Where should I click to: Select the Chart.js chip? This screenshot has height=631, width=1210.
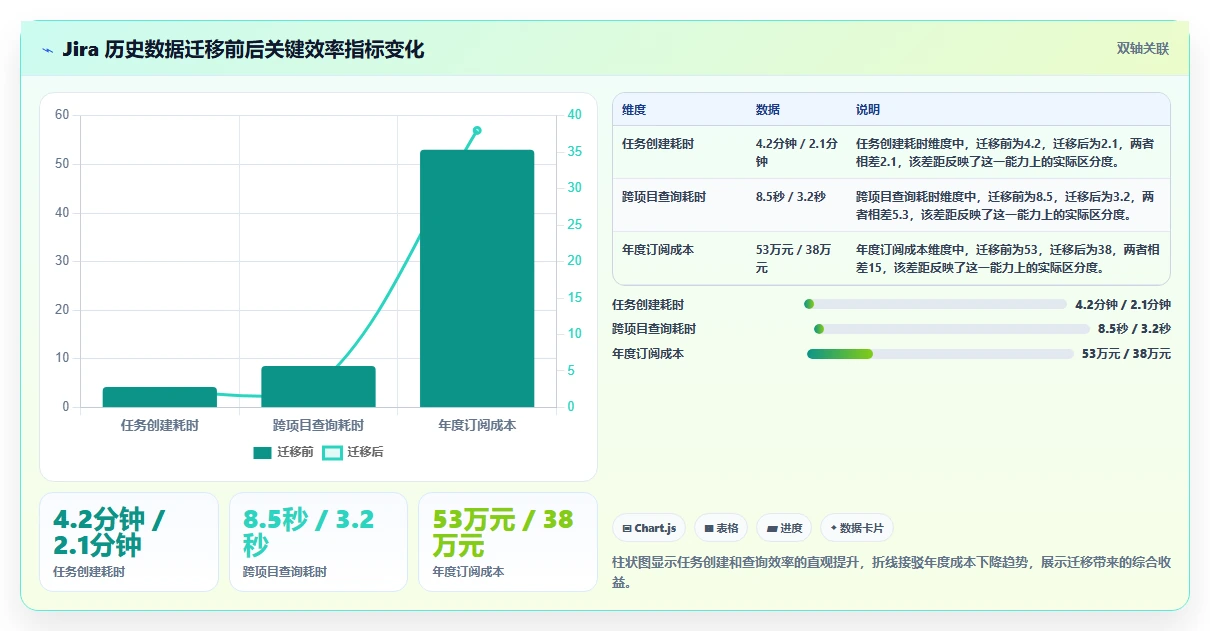[650, 528]
